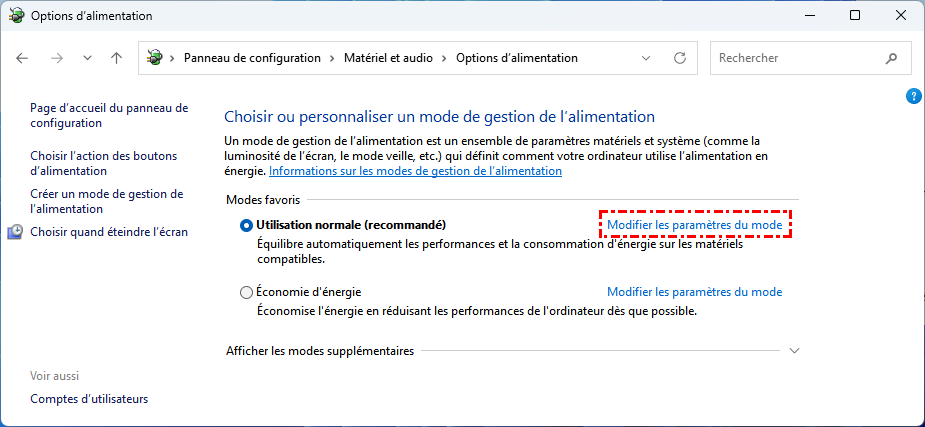The height and width of the screenshot is (427, 925).
Task: Refresh the Options d'alimentation page
Action: [x=680, y=58]
